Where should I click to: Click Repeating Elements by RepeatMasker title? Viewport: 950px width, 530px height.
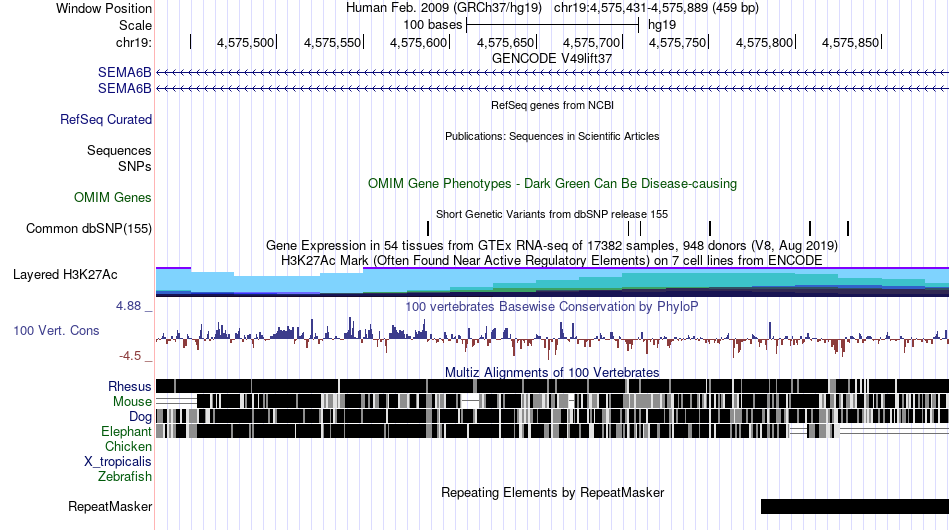coord(552,492)
